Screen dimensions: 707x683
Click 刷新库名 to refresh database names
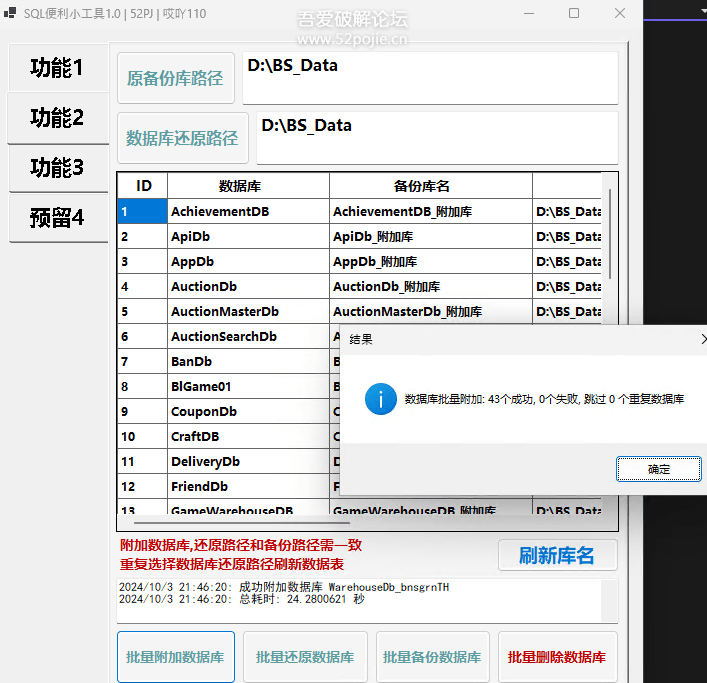557,555
